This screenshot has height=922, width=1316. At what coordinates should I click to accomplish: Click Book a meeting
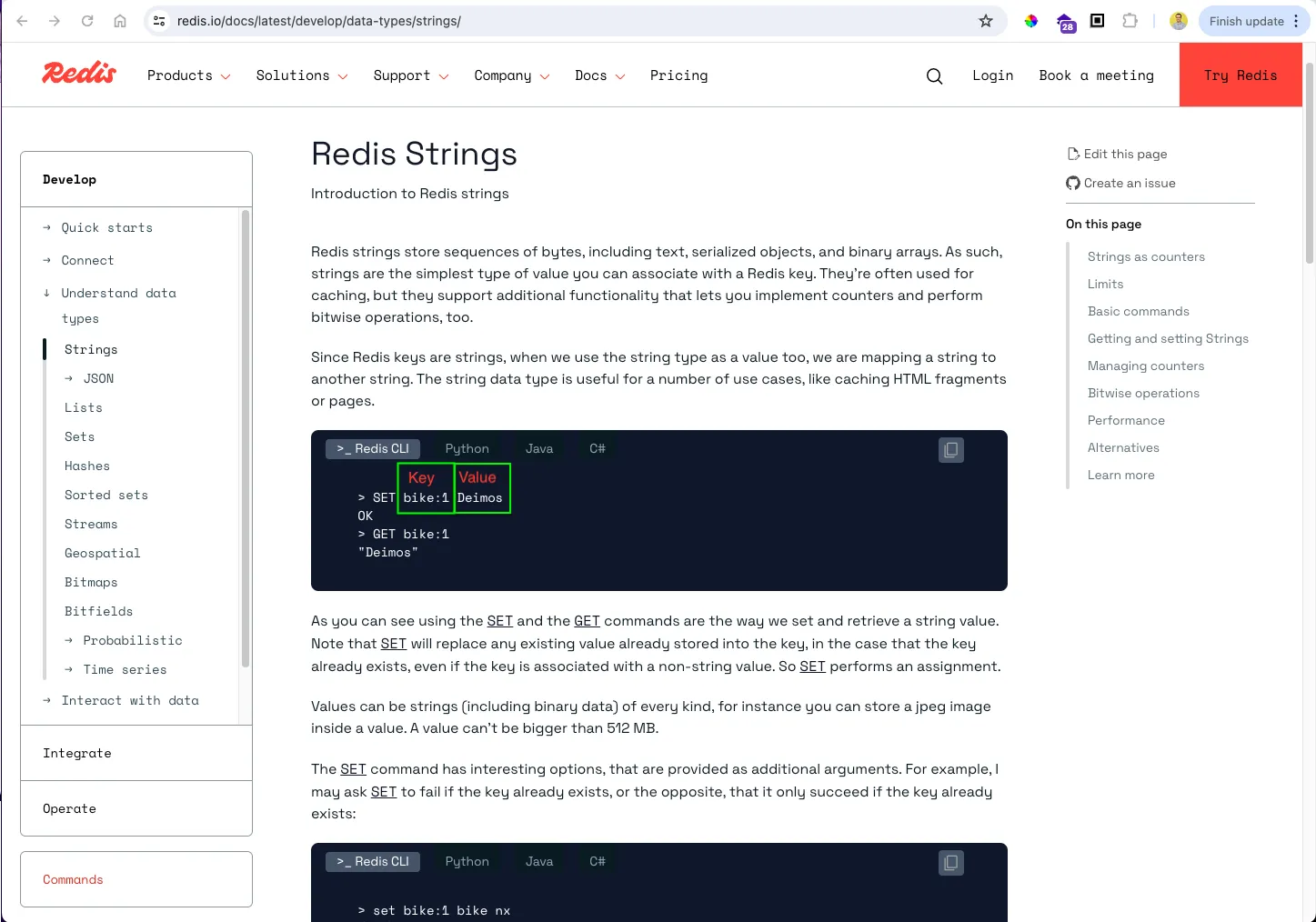click(x=1096, y=75)
